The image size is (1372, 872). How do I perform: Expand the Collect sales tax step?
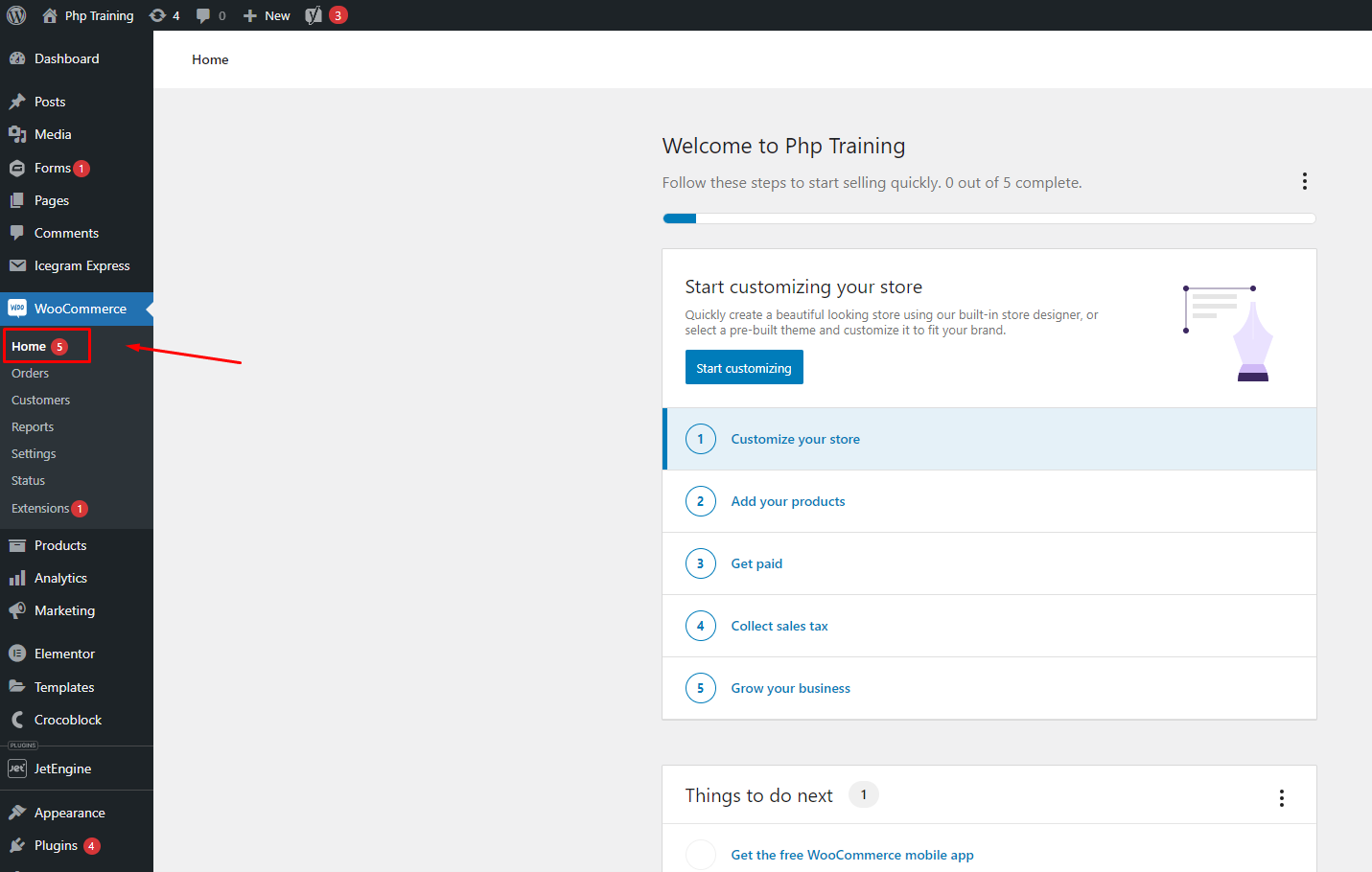click(x=779, y=626)
